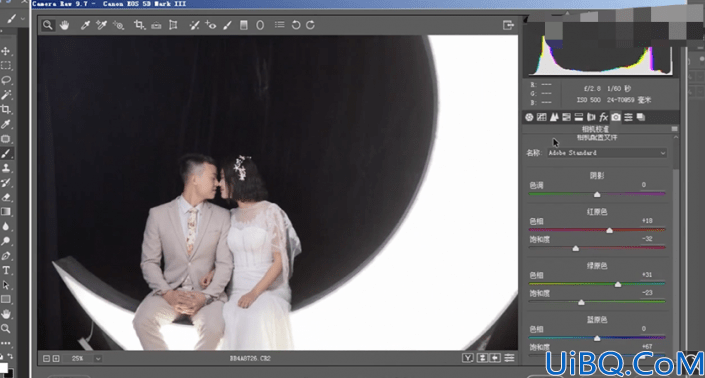Click the green primary saturation slider handle
The image size is (705, 378).
581,302
